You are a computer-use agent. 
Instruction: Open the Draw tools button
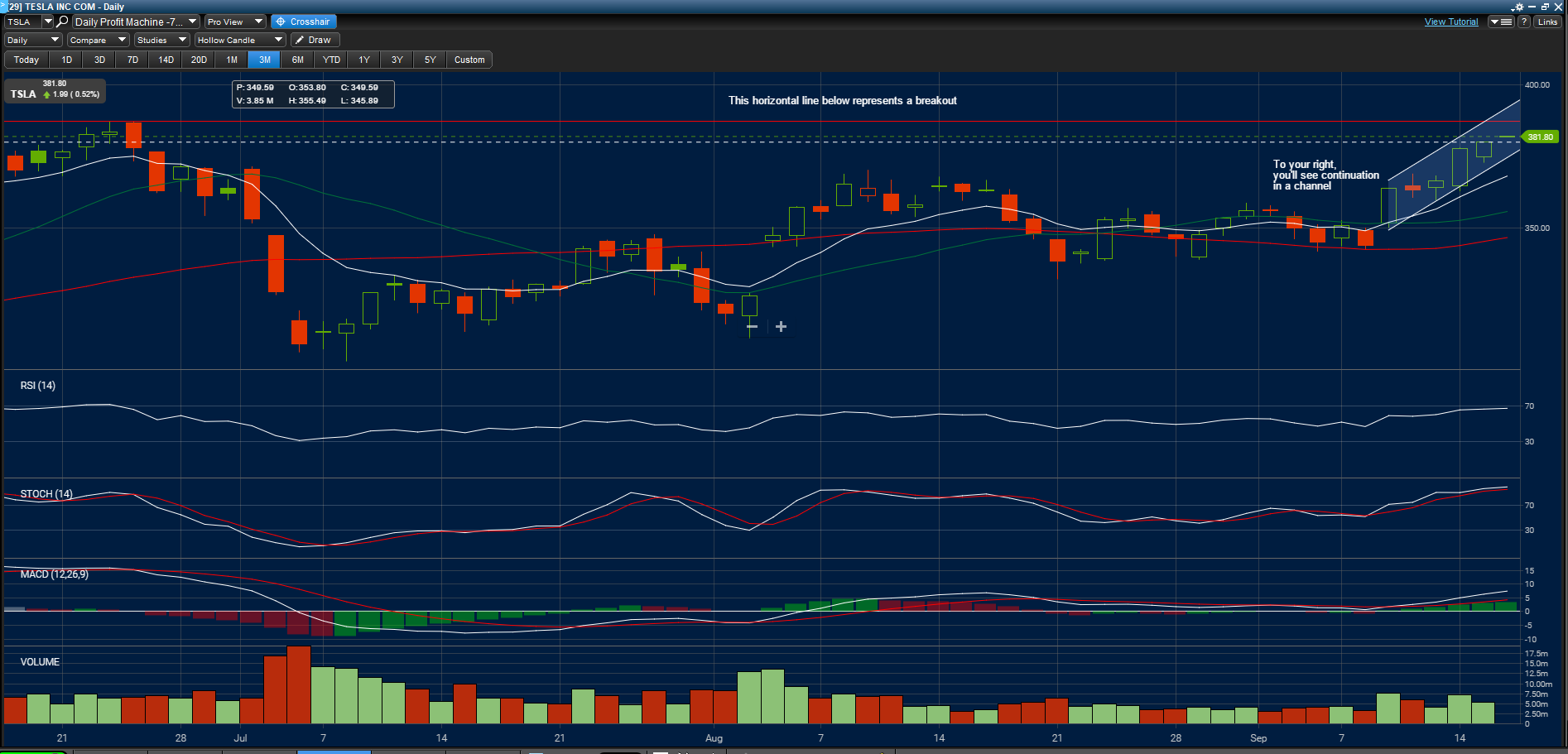coord(315,40)
